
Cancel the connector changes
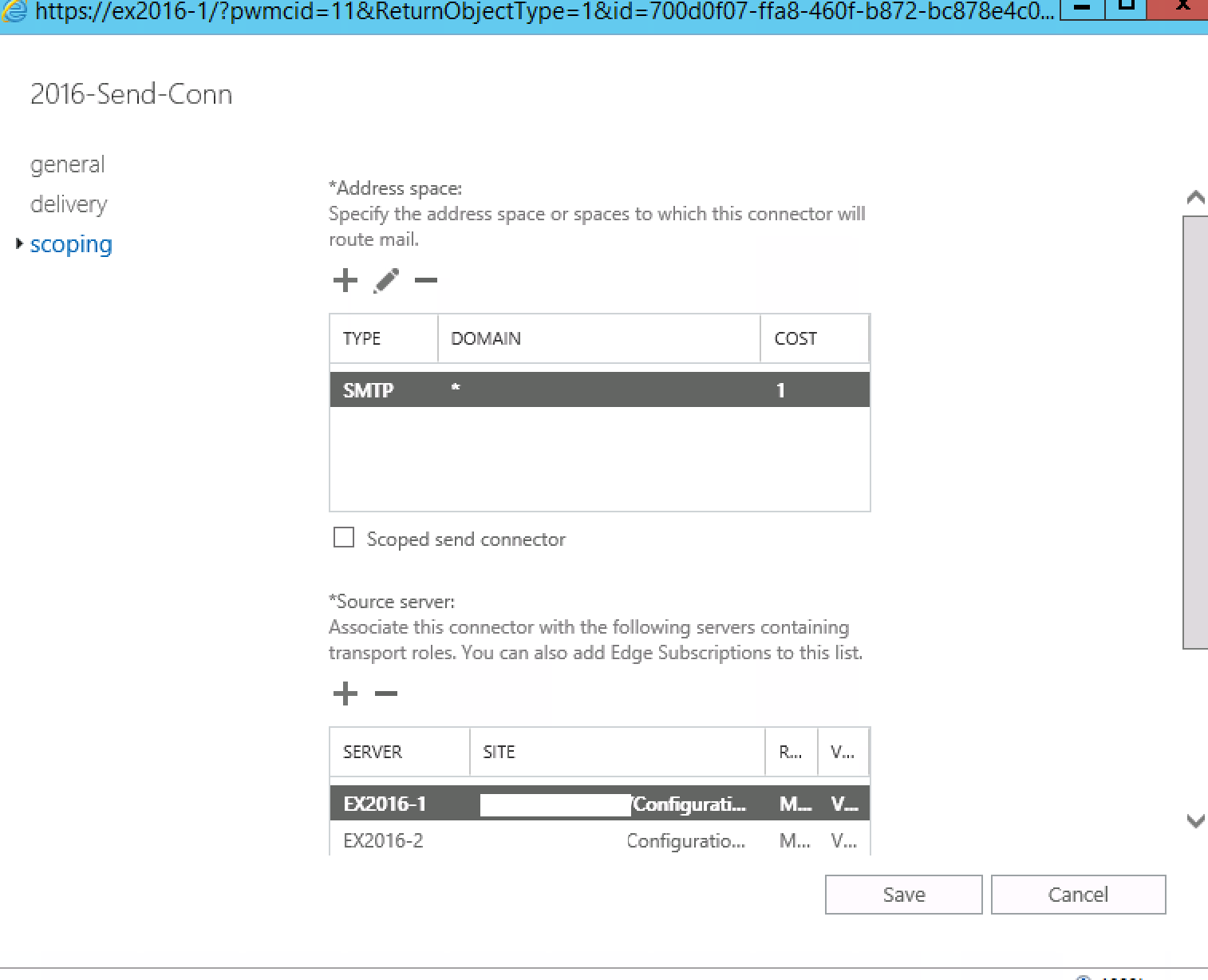pos(1078,894)
